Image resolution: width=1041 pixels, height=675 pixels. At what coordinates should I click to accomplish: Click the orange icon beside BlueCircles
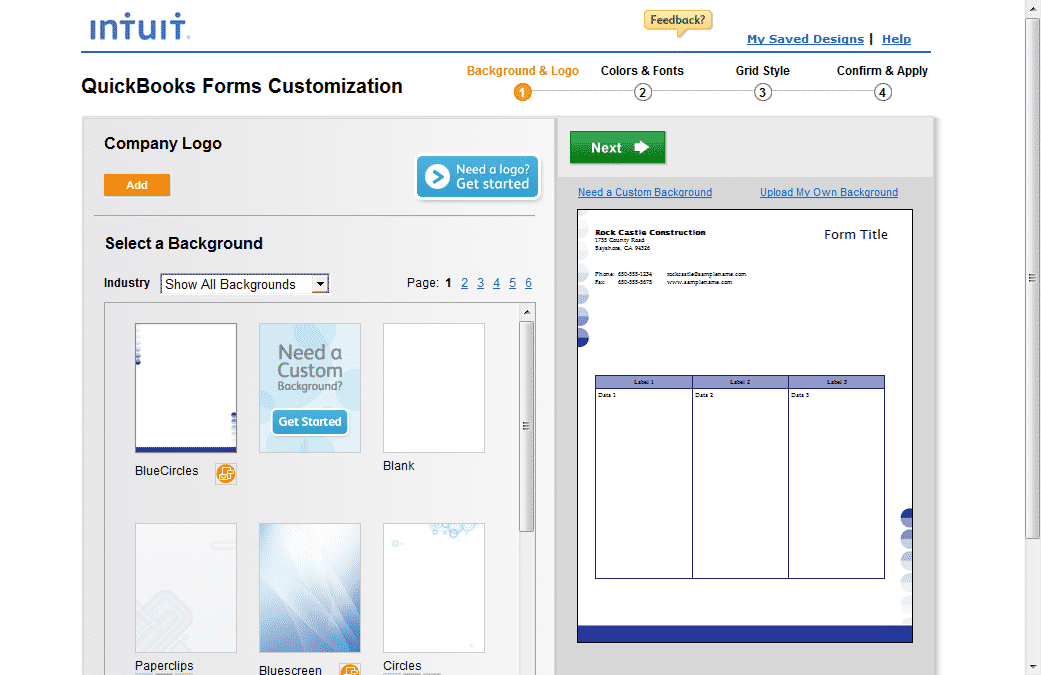click(226, 473)
